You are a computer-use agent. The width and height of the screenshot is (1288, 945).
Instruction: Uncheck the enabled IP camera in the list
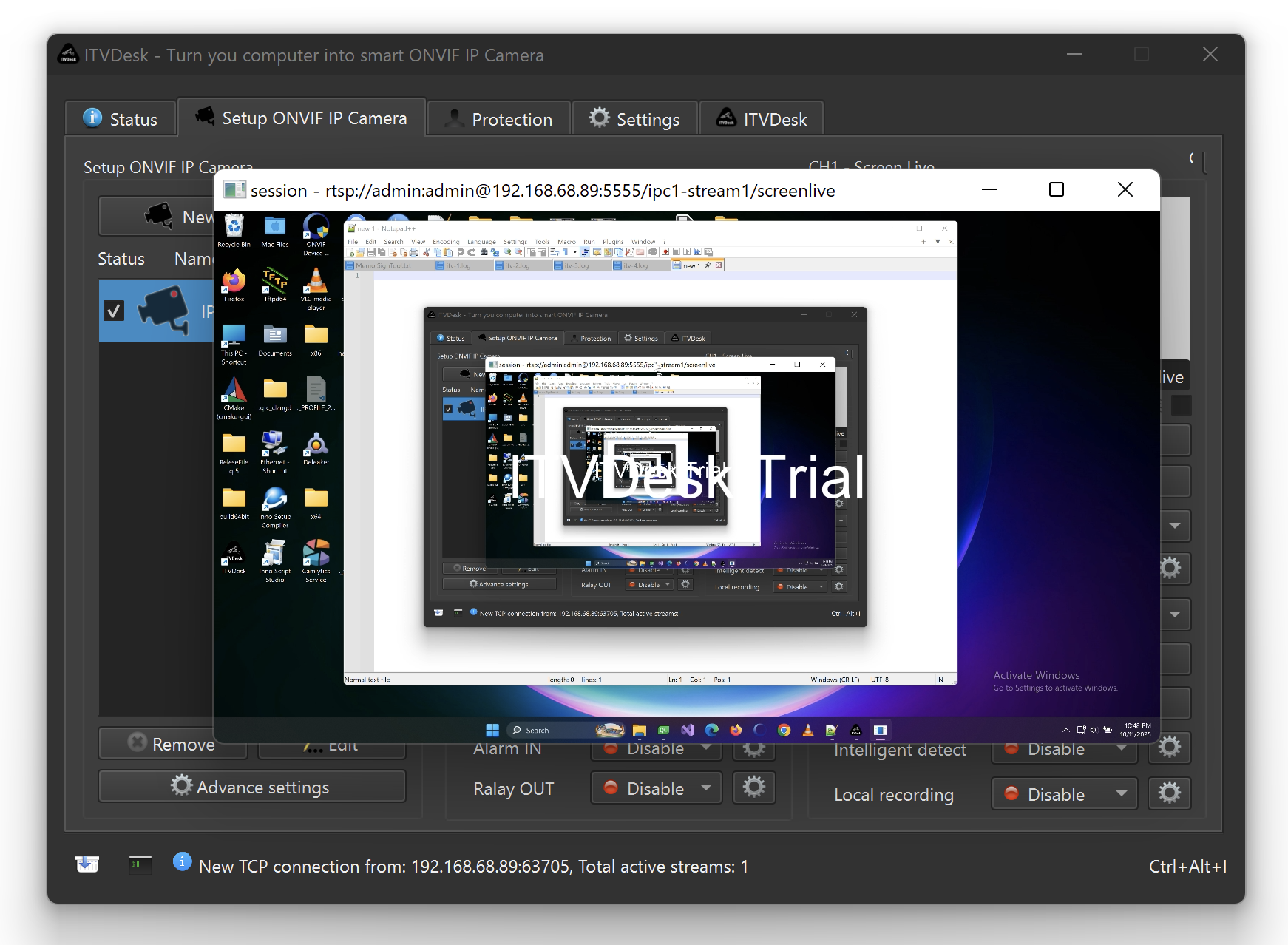(114, 311)
